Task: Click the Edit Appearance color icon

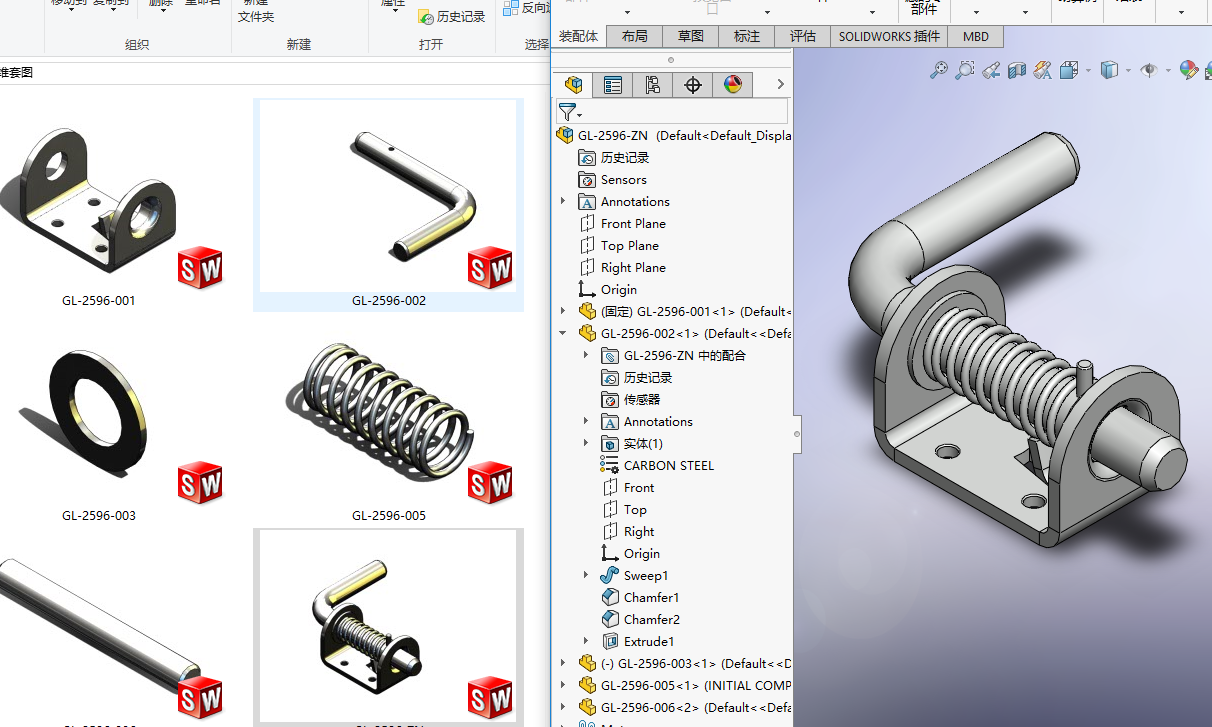Action: click(x=1188, y=70)
